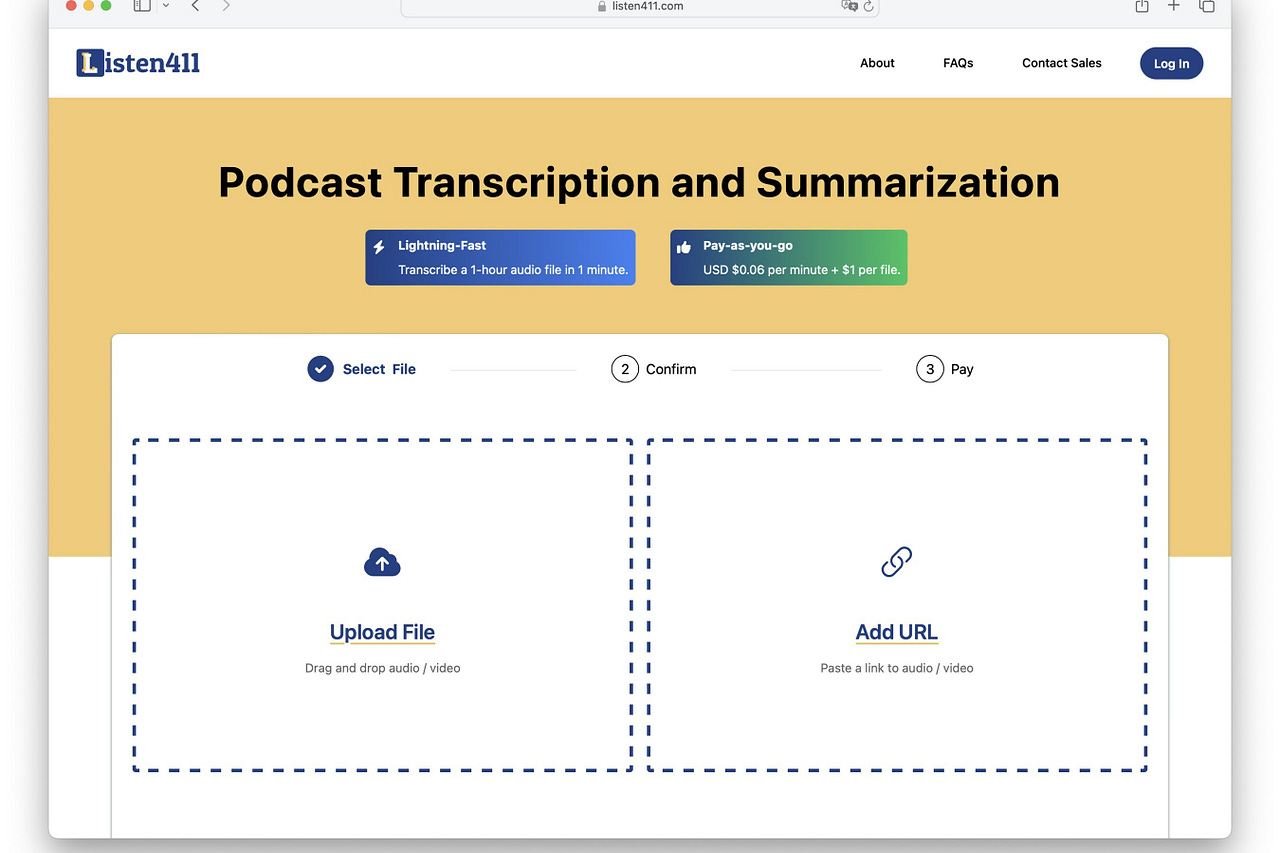
Task: Click the Listen411 logo
Action: (137, 62)
